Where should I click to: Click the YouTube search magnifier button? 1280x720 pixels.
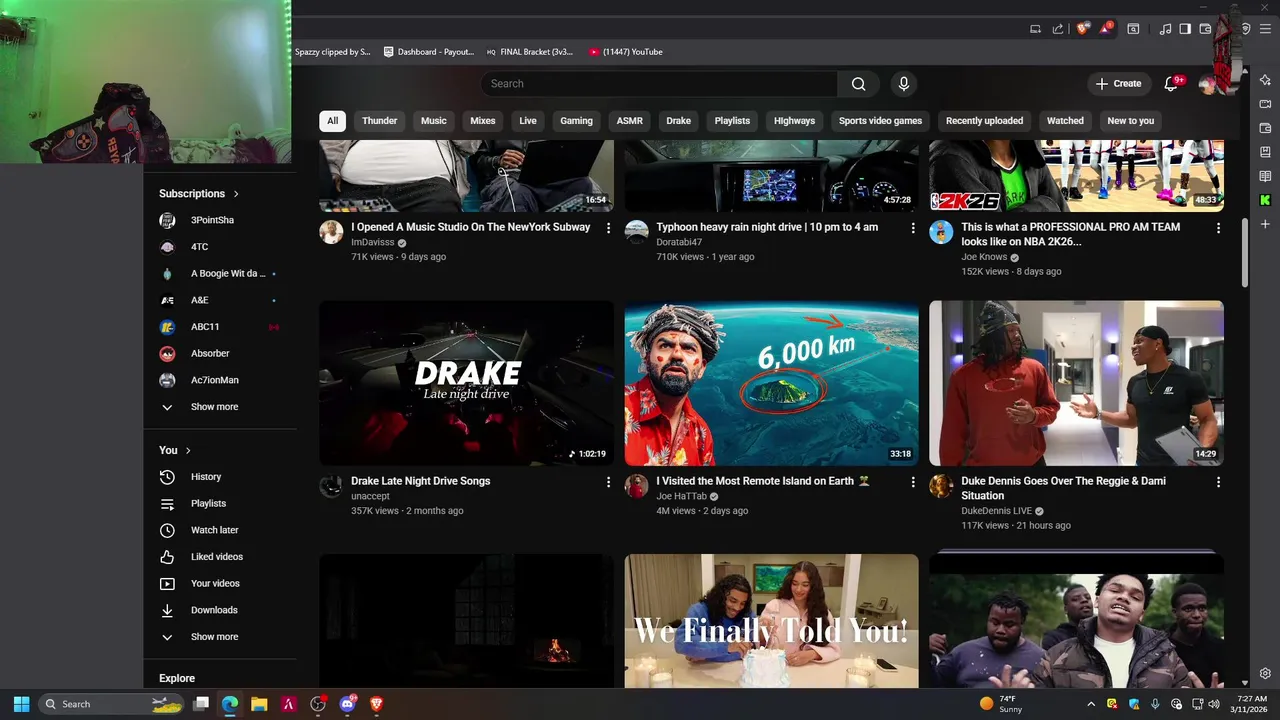click(x=858, y=84)
